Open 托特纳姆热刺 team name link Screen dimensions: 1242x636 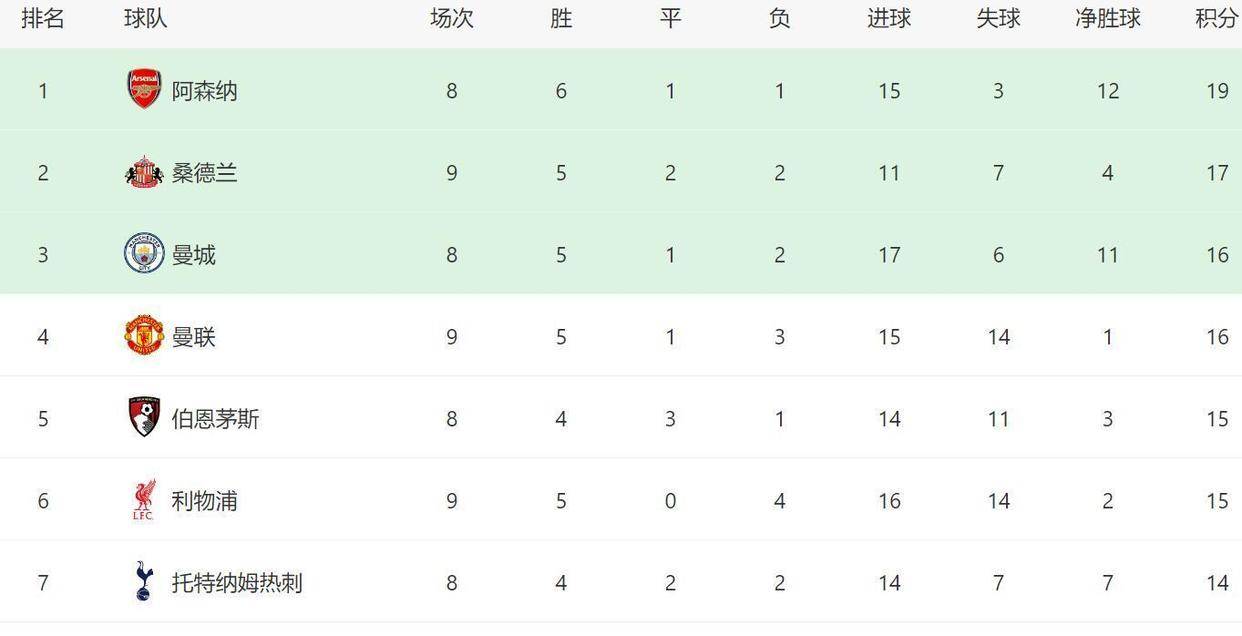(x=237, y=583)
